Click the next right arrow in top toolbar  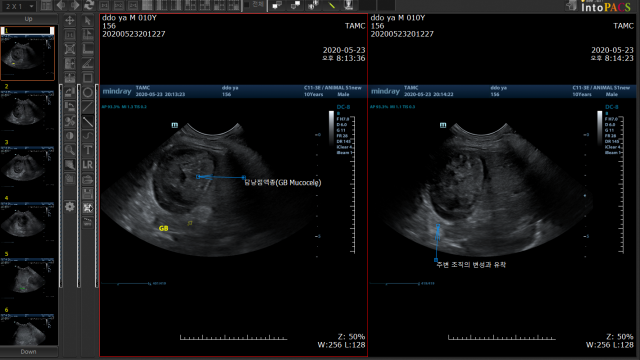click(75, 5)
